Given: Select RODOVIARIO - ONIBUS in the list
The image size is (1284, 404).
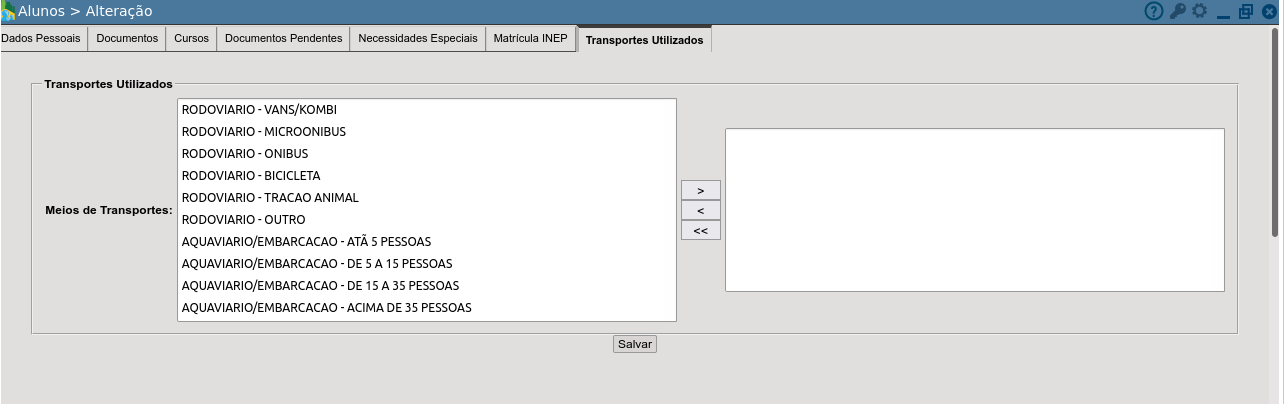Looking at the screenshot, I should click(x=245, y=154).
